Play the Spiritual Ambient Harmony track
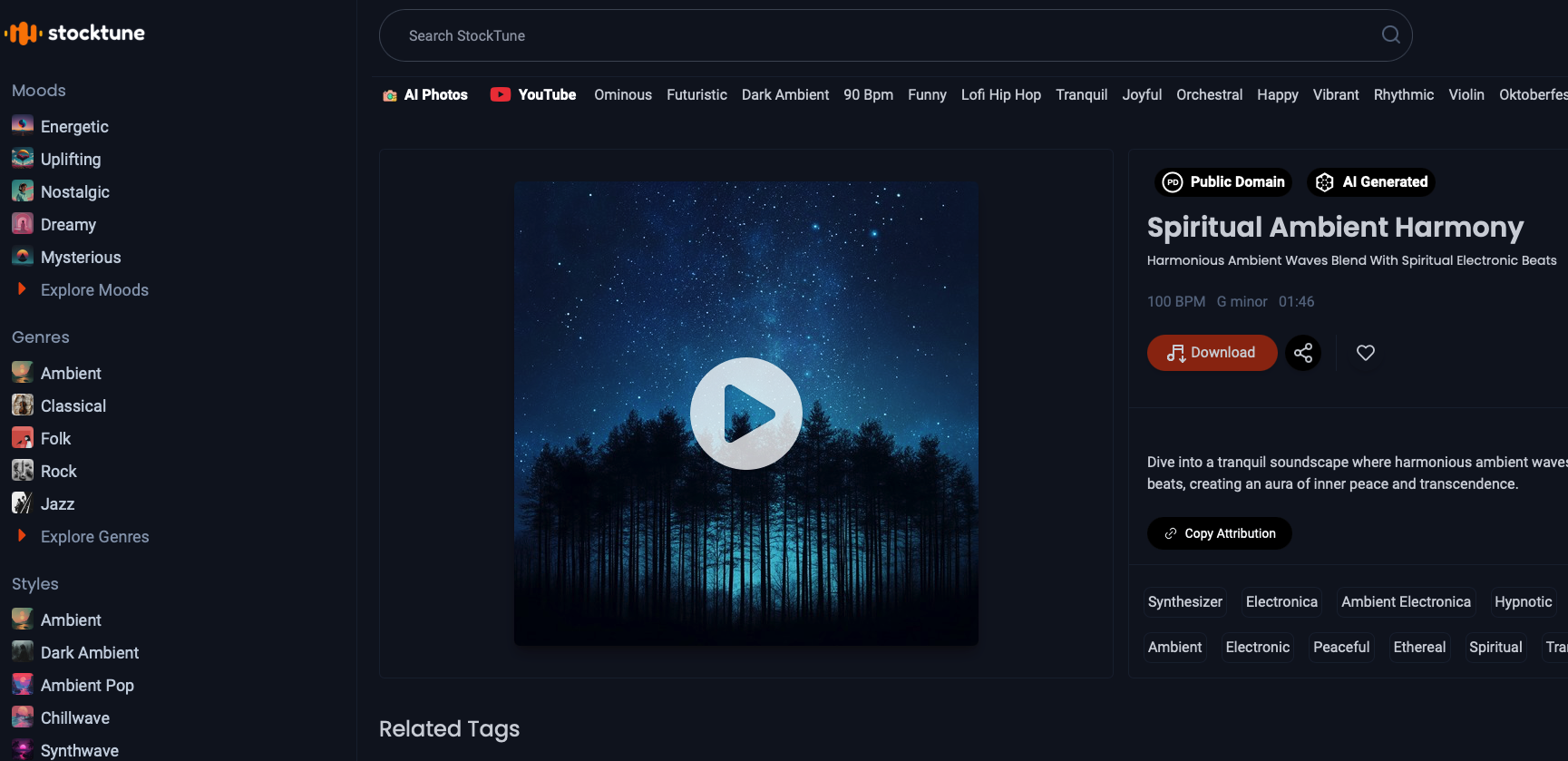1568x761 pixels. coord(745,414)
